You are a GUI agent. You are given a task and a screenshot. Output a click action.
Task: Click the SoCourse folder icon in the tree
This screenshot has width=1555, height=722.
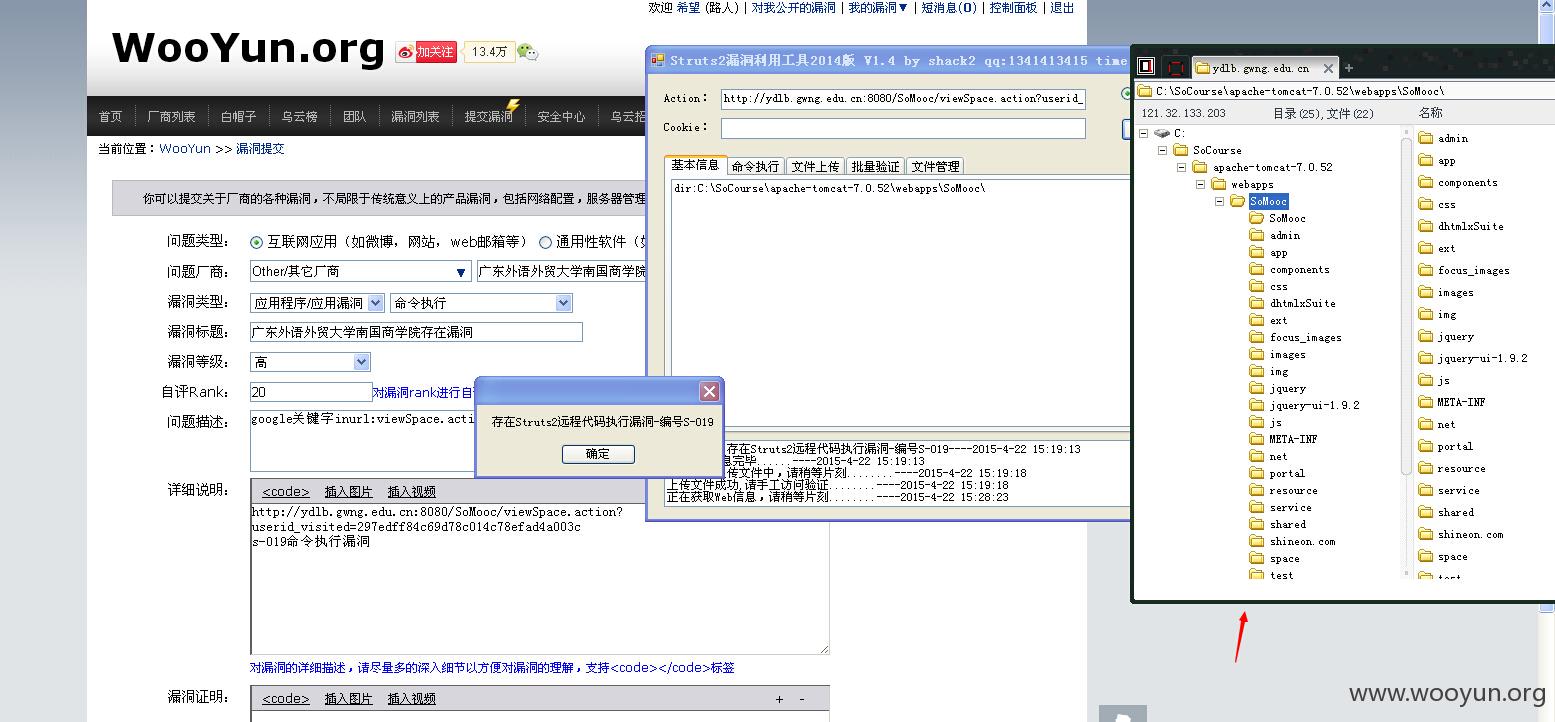[1180, 150]
